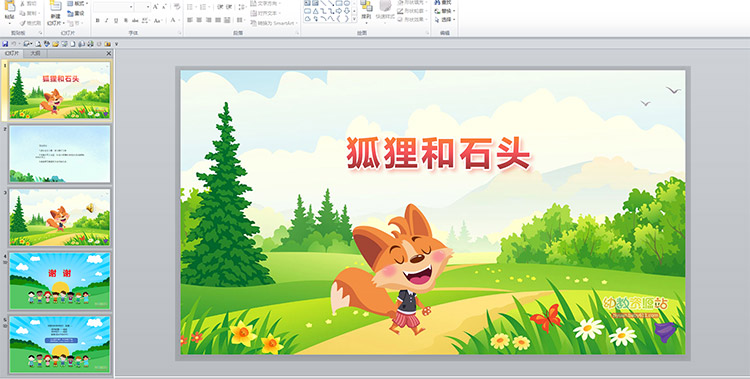This screenshot has width=750, height=379.
Task: Click the Bold formatting icon
Action: pyautogui.click(x=98, y=21)
